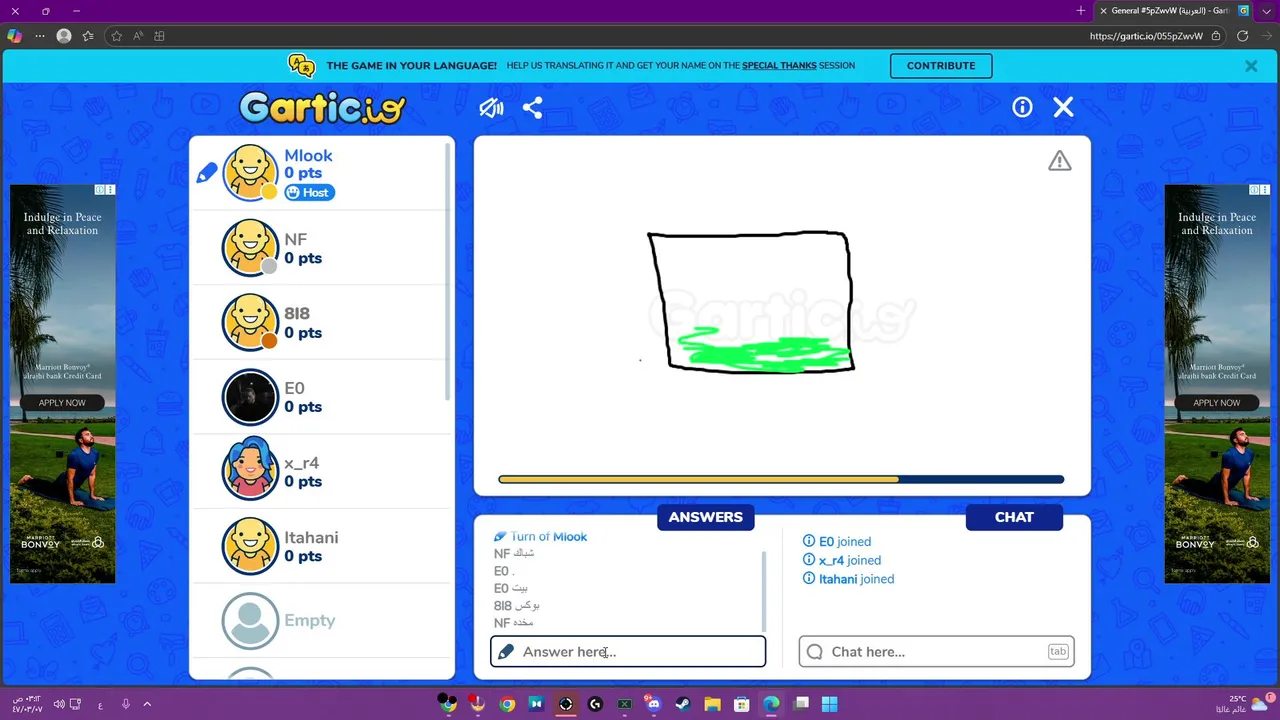Click the pencil drawing indicator beside Mlook

point(206,173)
